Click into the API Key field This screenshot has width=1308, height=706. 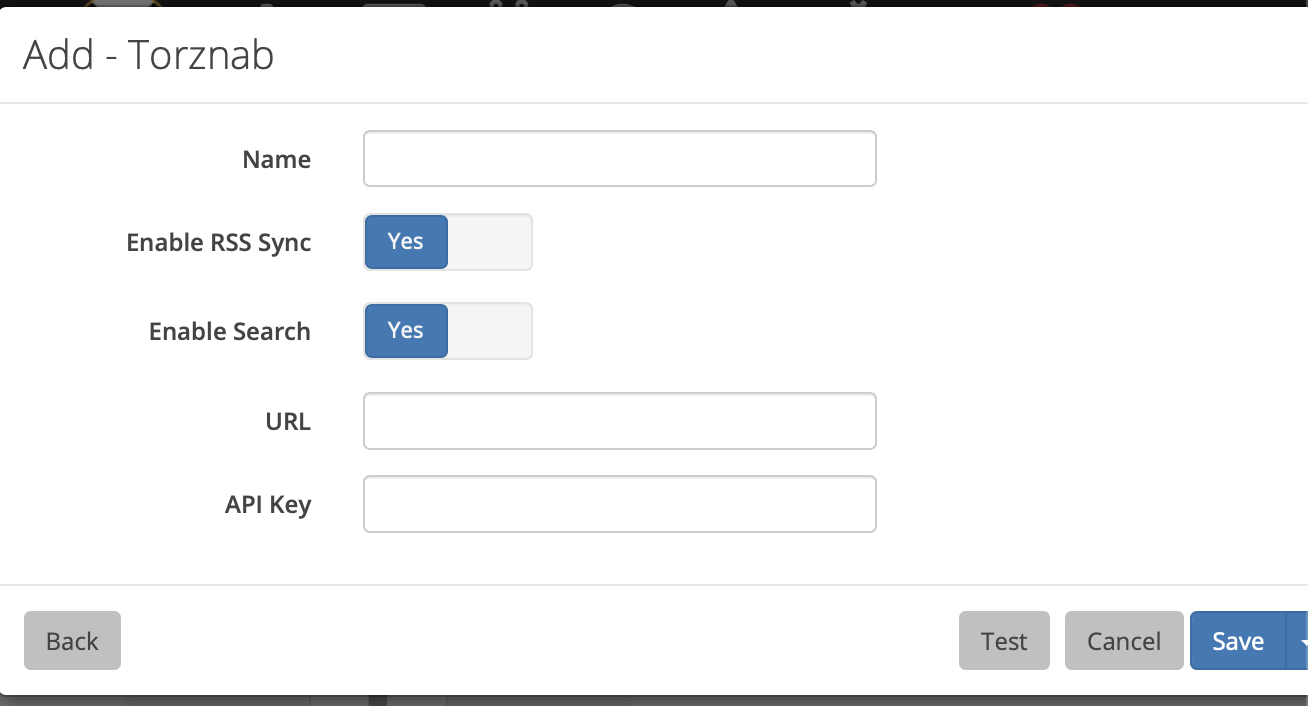(619, 504)
